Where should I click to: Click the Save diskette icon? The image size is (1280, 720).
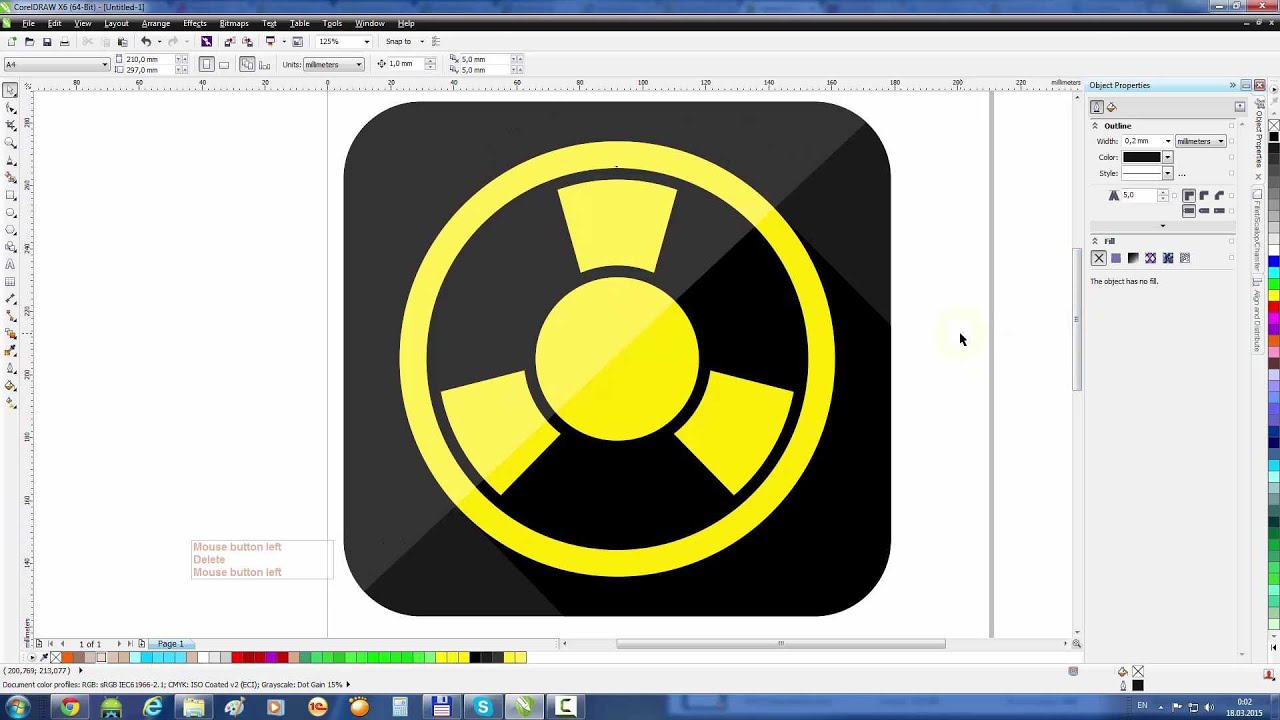point(47,42)
